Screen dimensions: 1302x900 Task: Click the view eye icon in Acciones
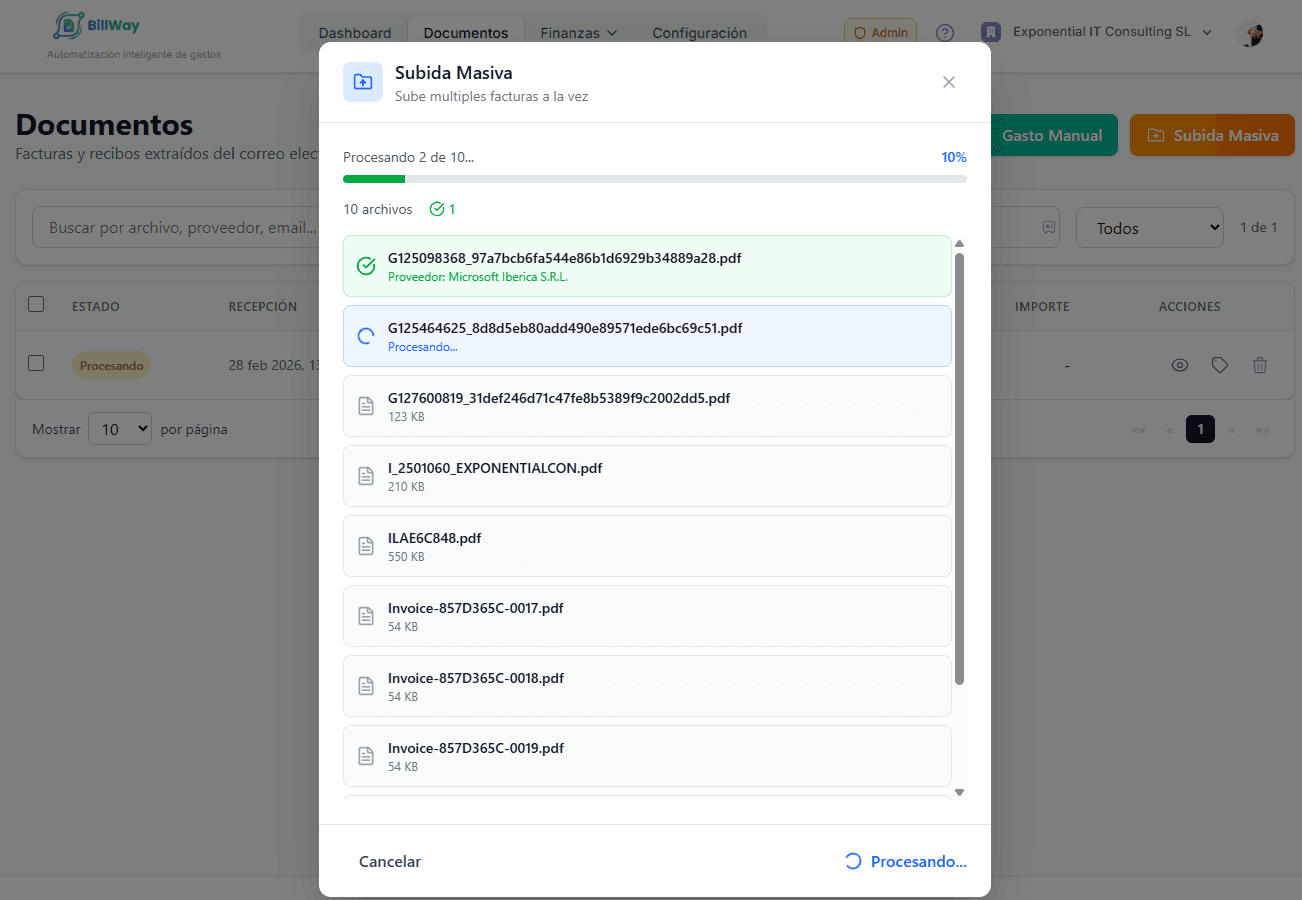(x=1179, y=366)
